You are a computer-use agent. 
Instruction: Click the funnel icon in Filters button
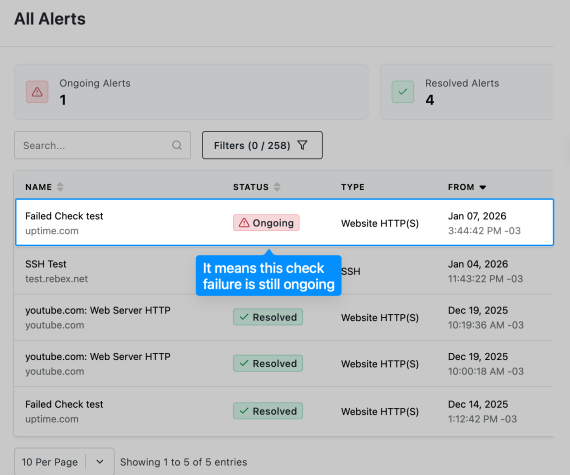coord(302,145)
